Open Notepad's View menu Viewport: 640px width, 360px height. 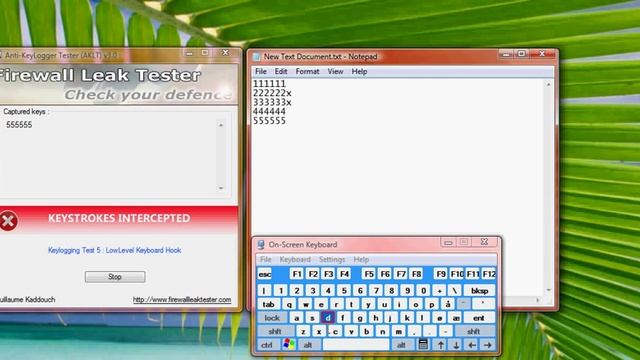coord(336,71)
